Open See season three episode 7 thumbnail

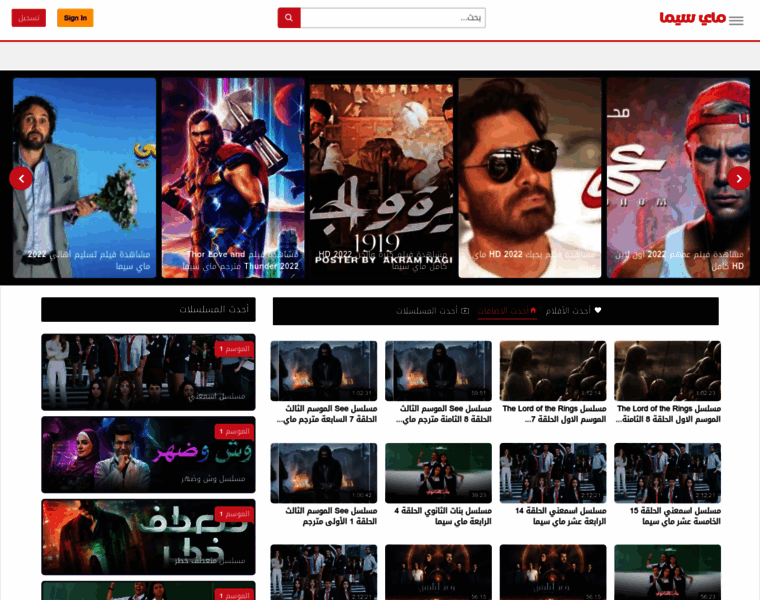[x=324, y=371]
